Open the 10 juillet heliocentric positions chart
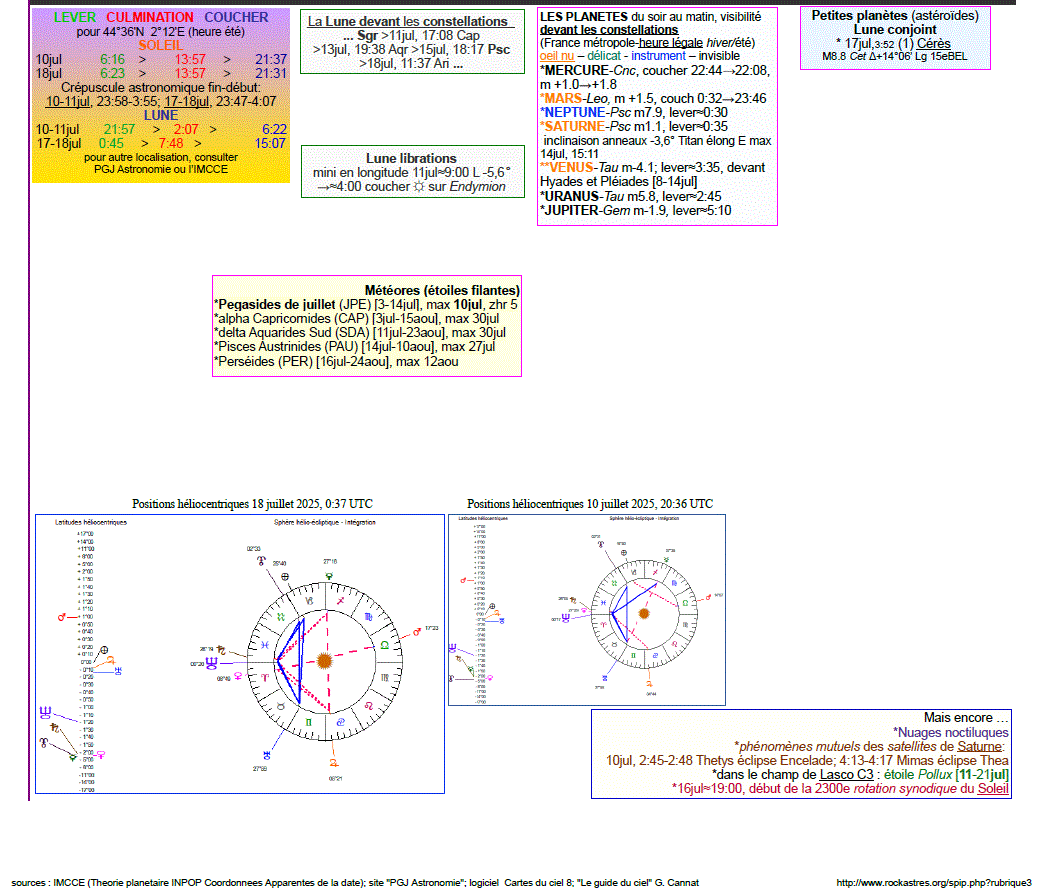 587,610
